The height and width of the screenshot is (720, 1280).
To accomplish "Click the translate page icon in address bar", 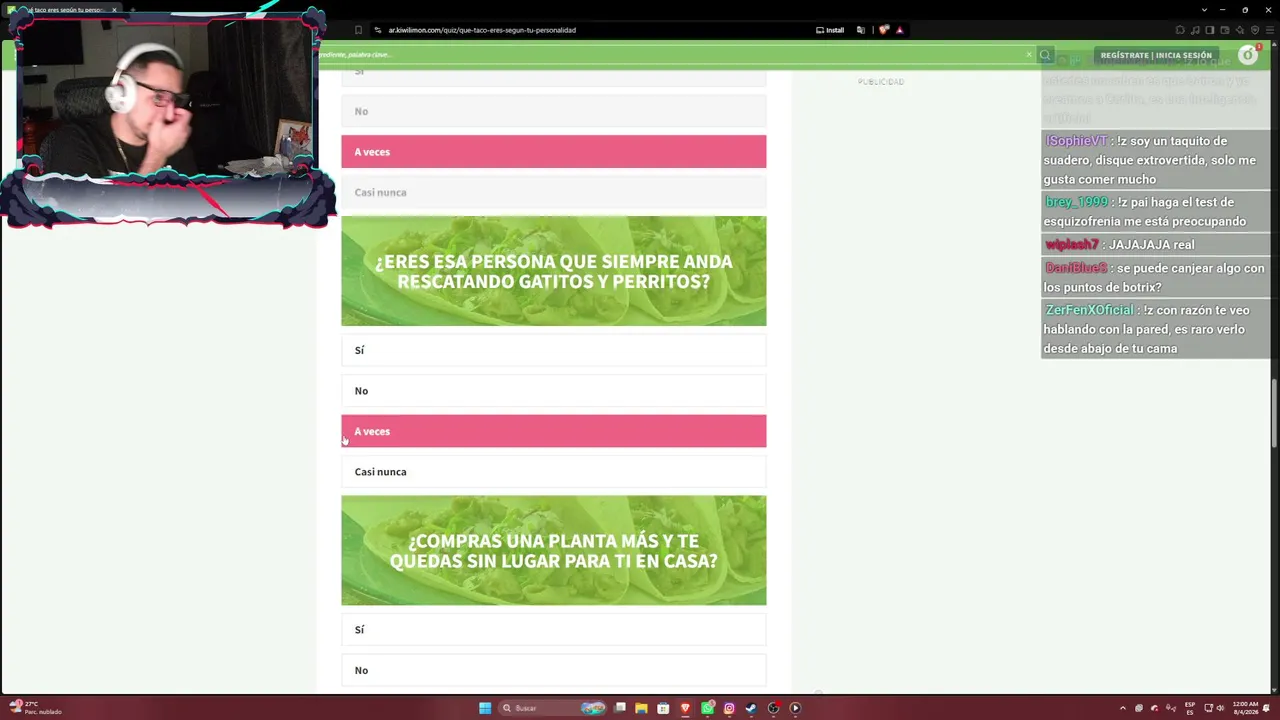I will [x=860, y=30].
